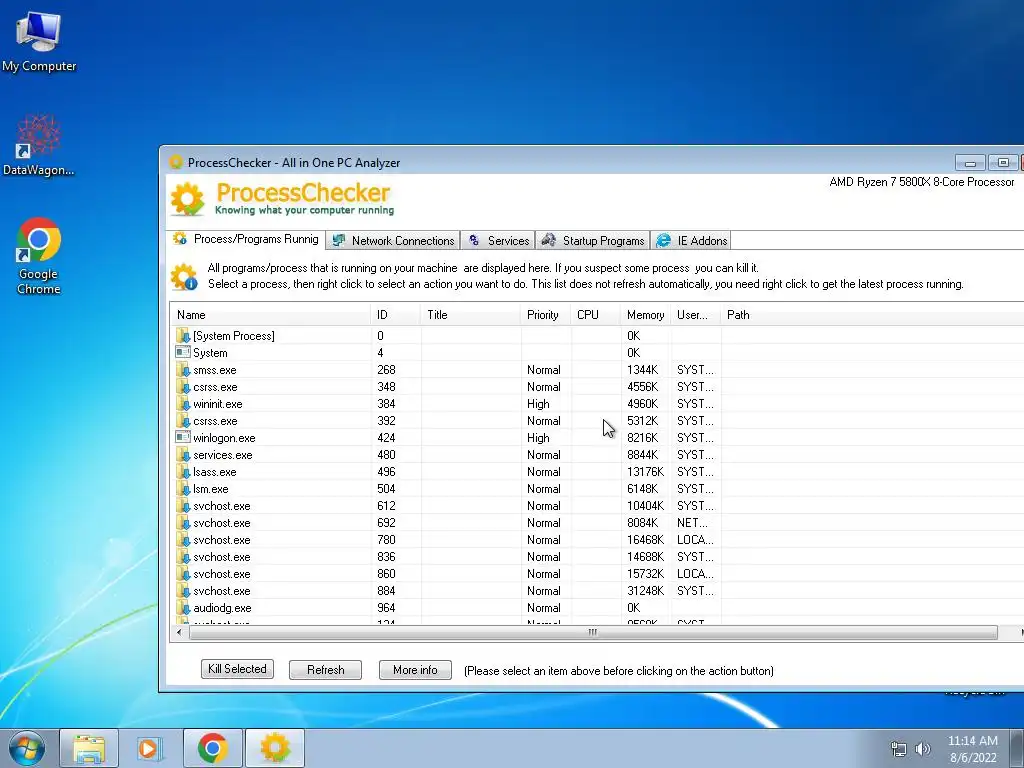Switch to Process/Programs Runnig tab
This screenshot has height=768, width=1024.
click(246, 239)
